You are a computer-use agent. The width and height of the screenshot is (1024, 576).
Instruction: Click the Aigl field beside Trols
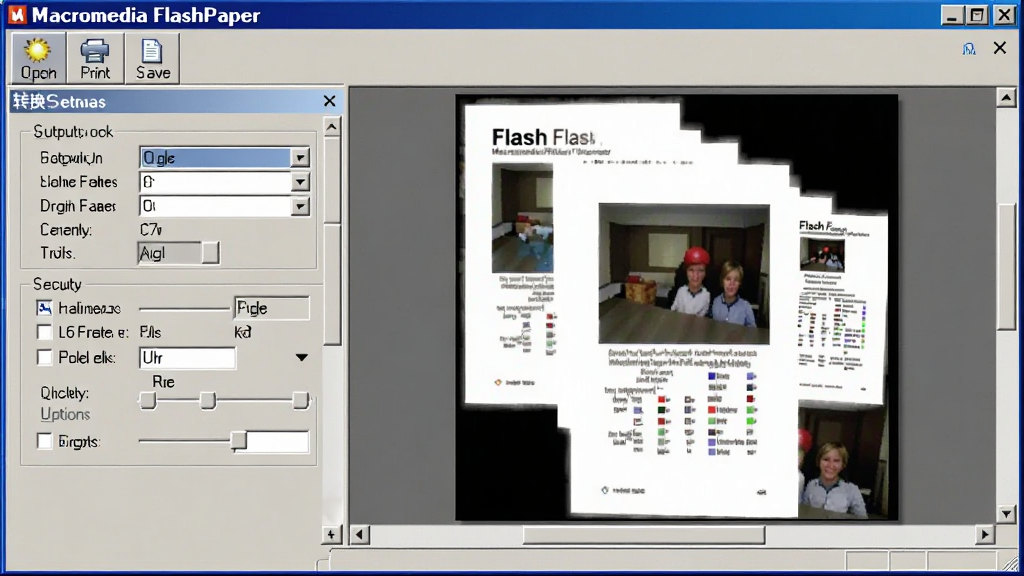pos(170,253)
